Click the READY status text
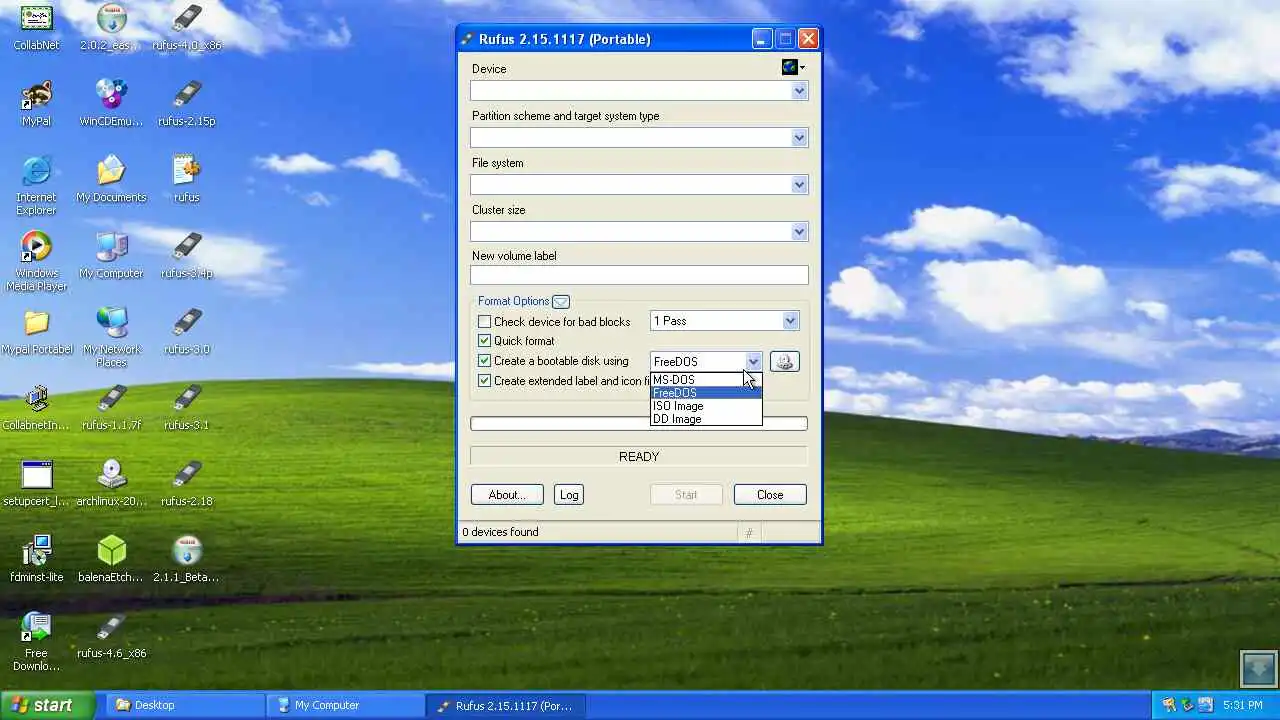Image resolution: width=1280 pixels, height=720 pixels. (x=639, y=457)
